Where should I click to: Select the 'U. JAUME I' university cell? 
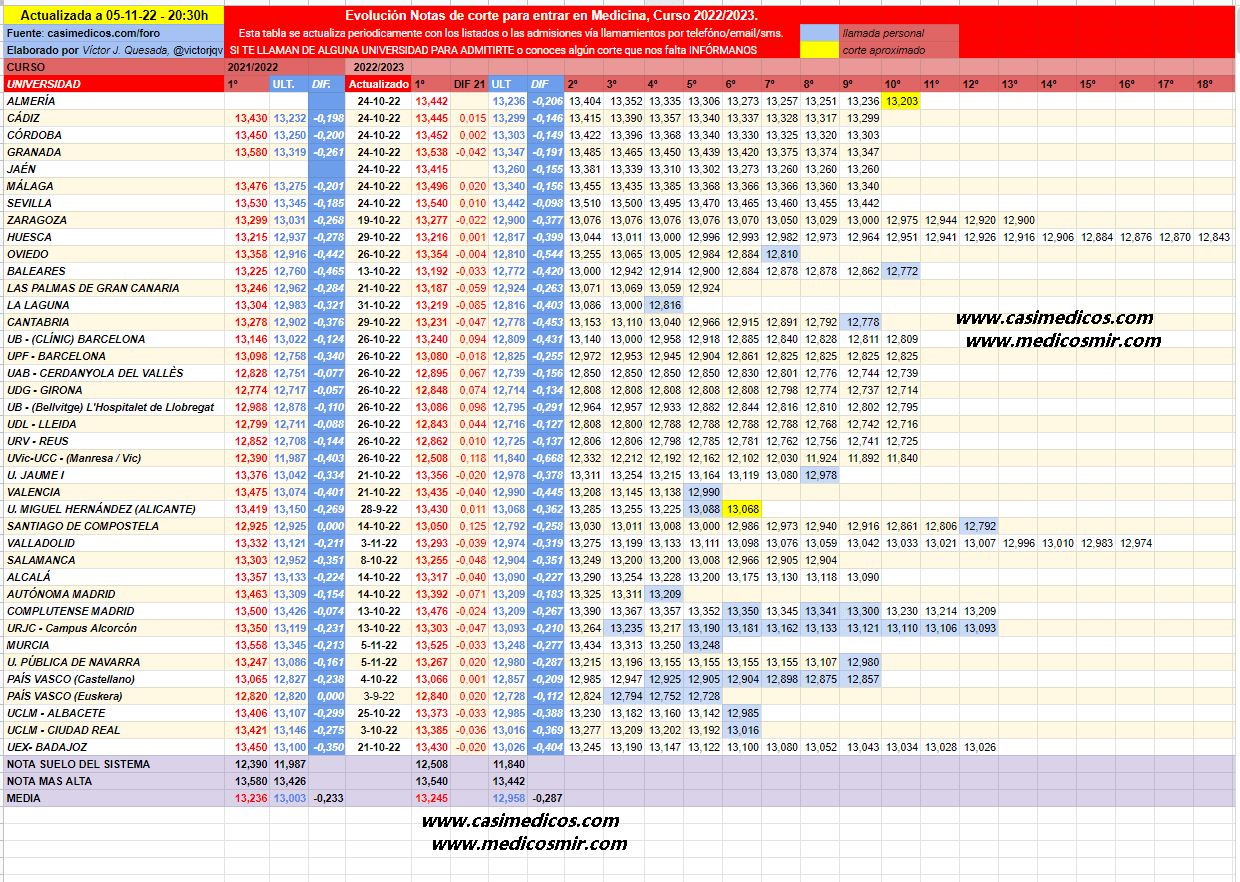pos(114,475)
